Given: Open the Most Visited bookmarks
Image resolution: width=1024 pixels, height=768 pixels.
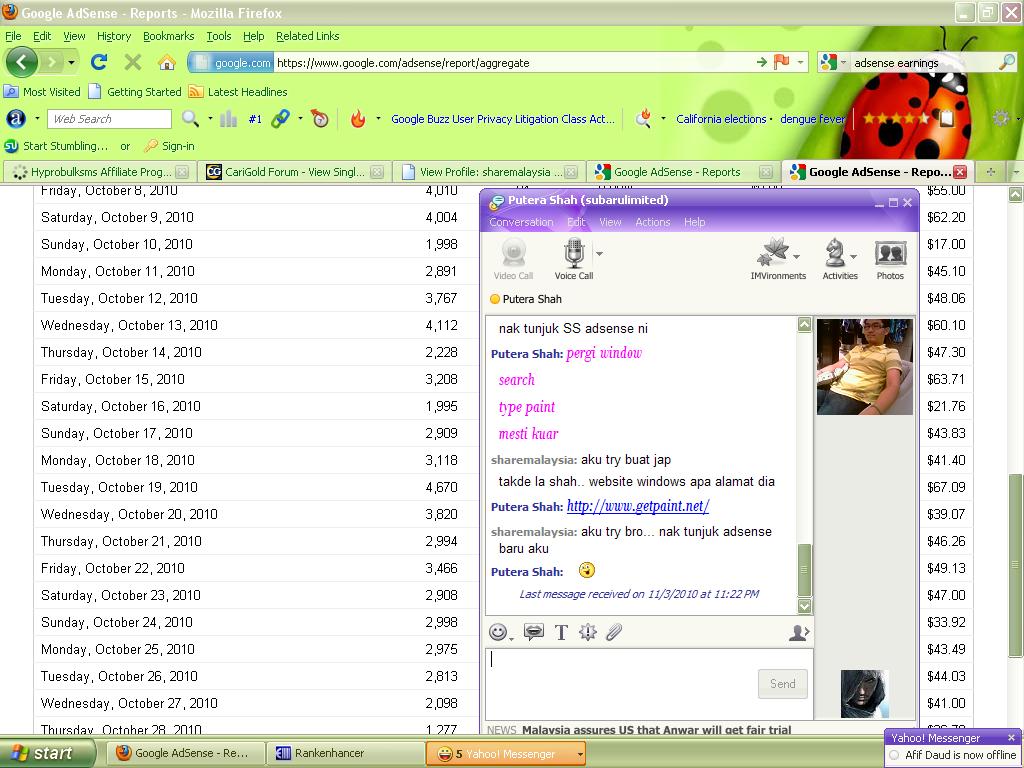Looking at the screenshot, I should pyautogui.click(x=42, y=92).
